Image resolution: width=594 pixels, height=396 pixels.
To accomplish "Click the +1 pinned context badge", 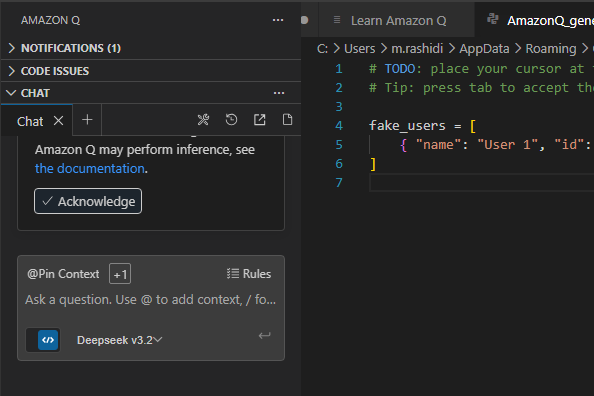I will point(120,274).
